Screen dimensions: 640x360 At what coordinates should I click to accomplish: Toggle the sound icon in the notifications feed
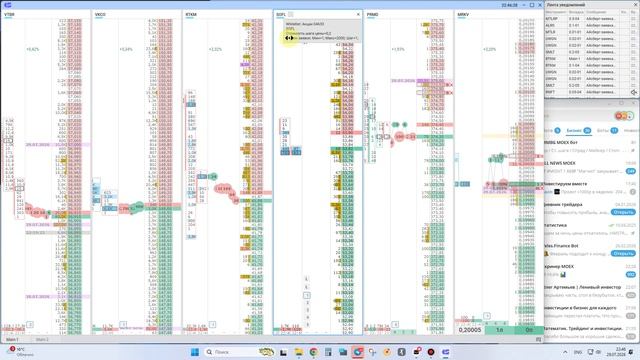click(634, 93)
